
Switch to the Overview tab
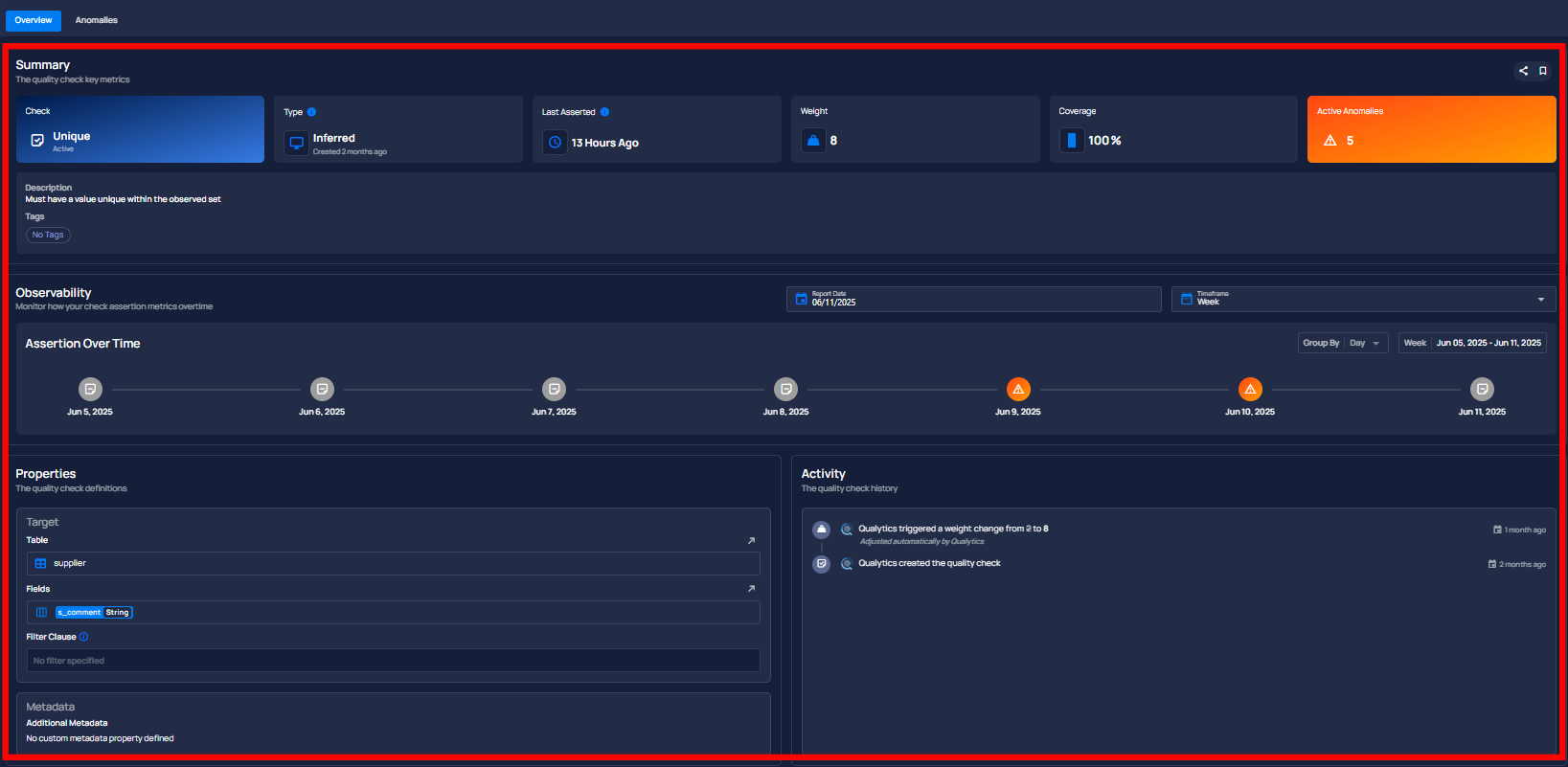(34, 20)
